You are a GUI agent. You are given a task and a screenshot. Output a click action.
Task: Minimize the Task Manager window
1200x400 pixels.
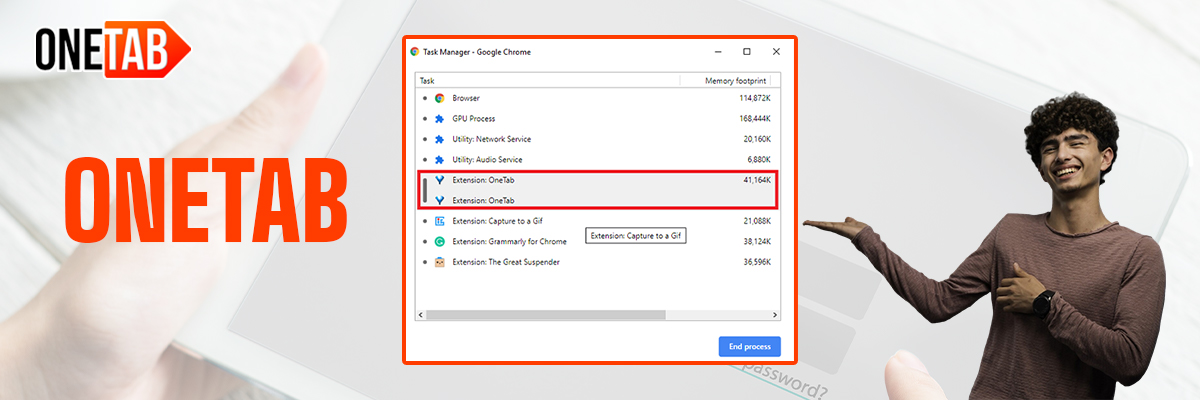click(718, 51)
